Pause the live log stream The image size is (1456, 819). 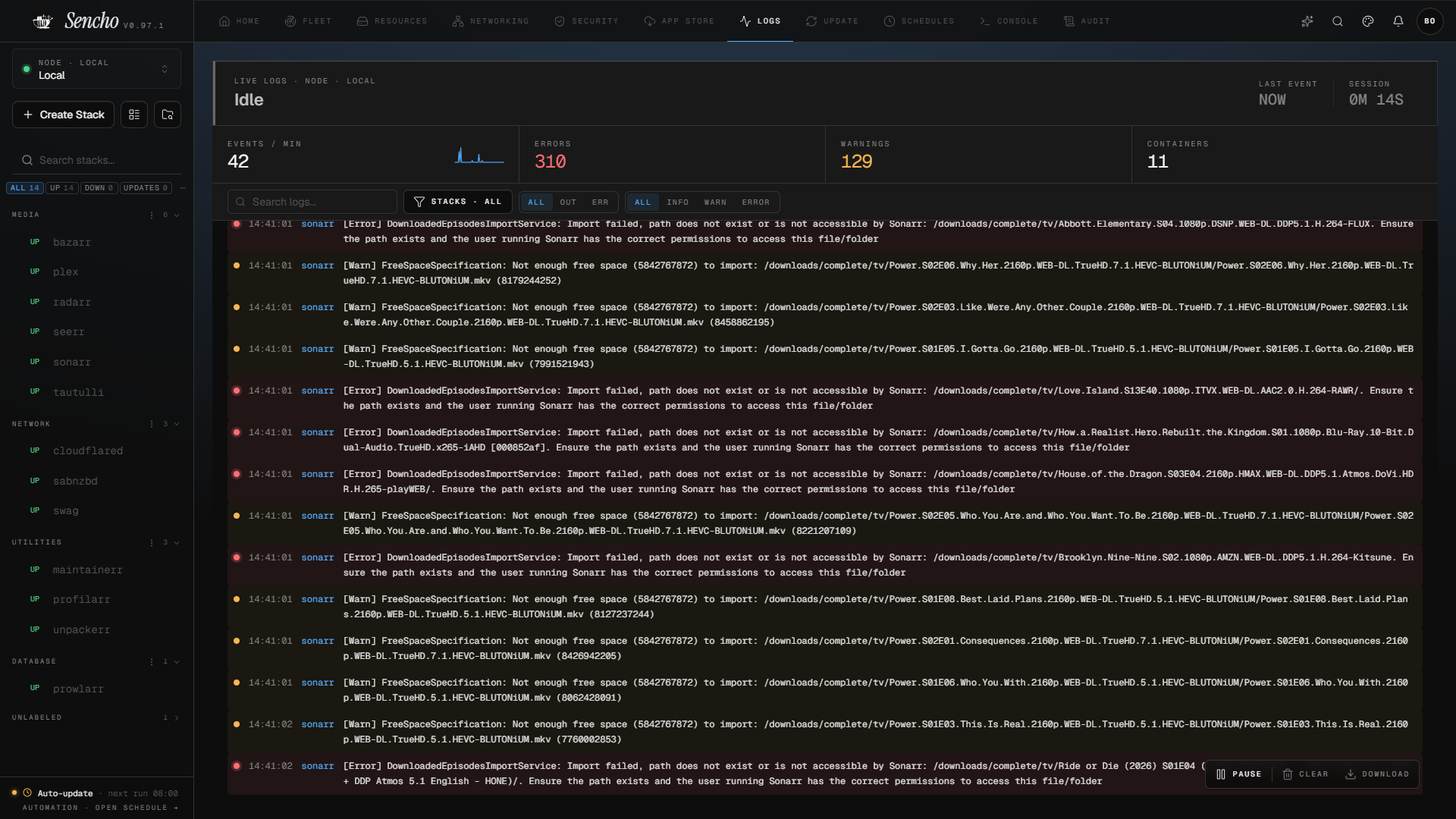[1239, 774]
